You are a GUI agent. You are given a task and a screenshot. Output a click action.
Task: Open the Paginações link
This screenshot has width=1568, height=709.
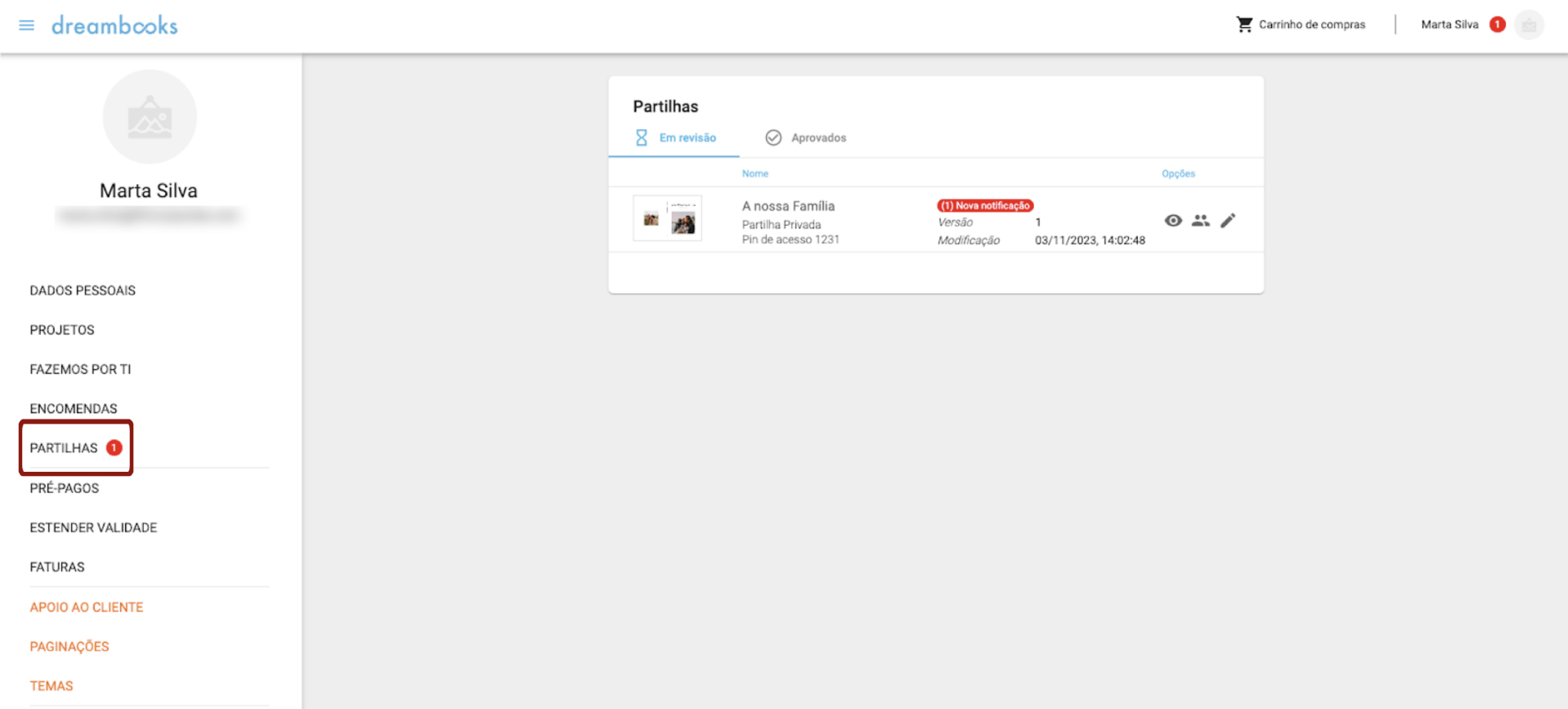coord(69,646)
